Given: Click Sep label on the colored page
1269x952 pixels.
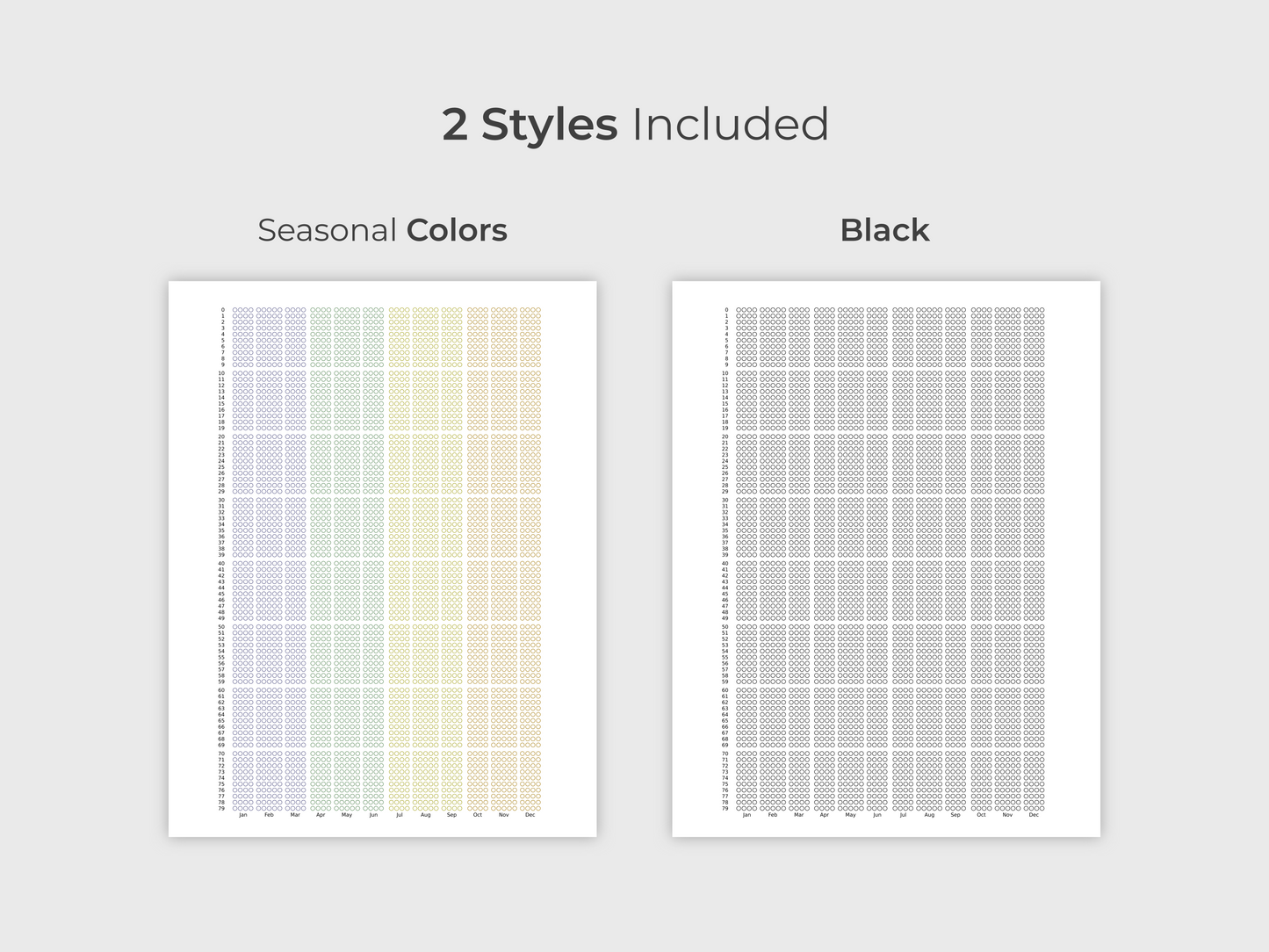Looking at the screenshot, I should pyautogui.click(x=451, y=815).
